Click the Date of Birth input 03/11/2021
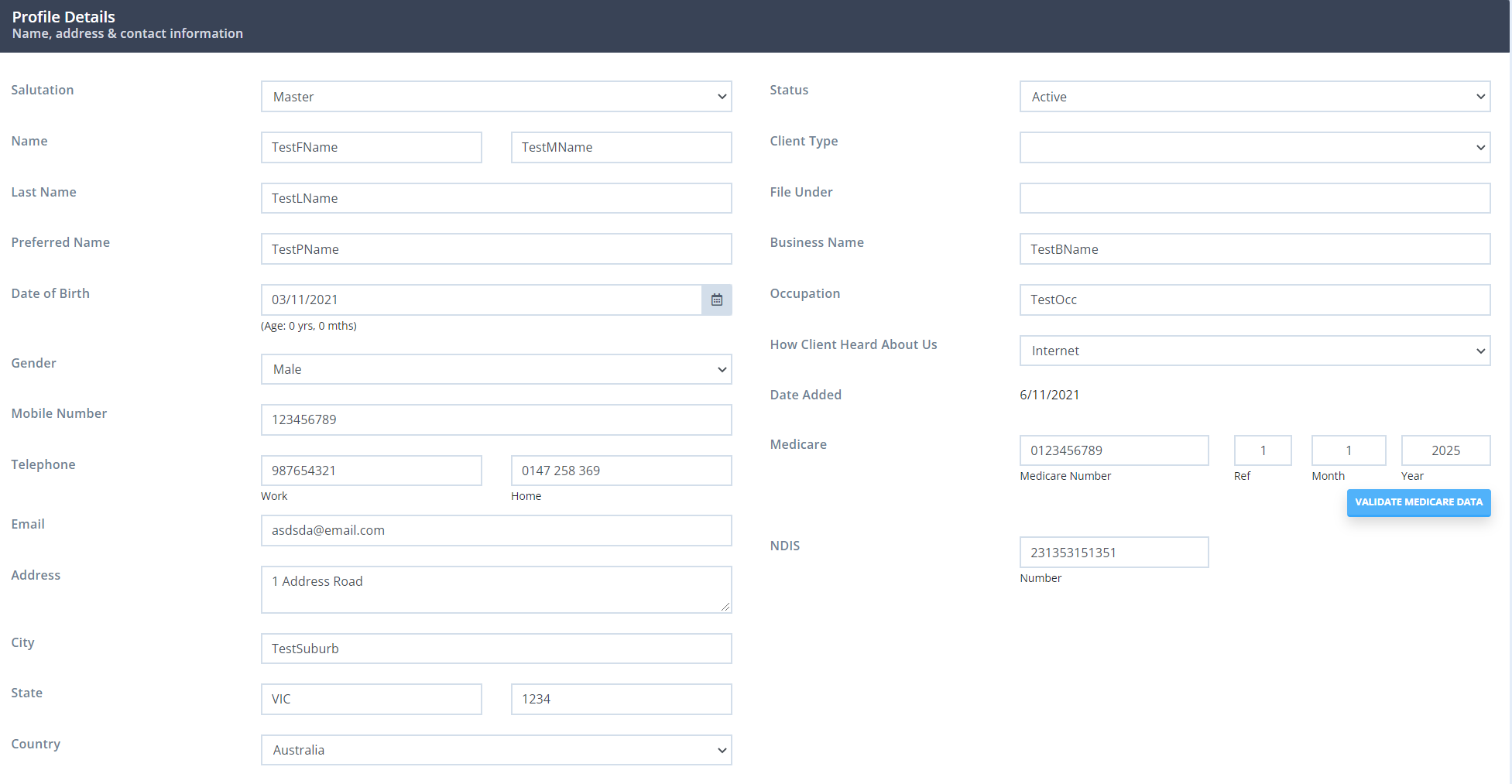This screenshot has height=784, width=1512. tap(482, 300)
